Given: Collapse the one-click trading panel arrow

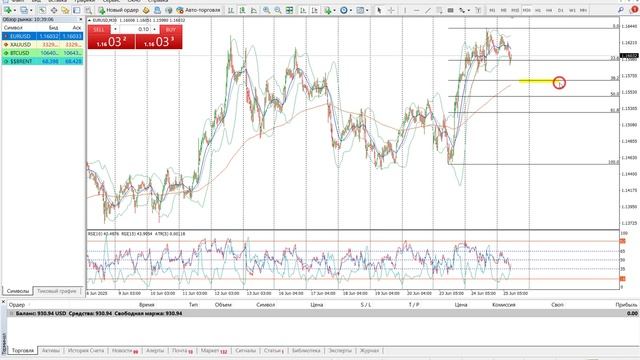Looking at the screenshot, I should coord(90,20).
